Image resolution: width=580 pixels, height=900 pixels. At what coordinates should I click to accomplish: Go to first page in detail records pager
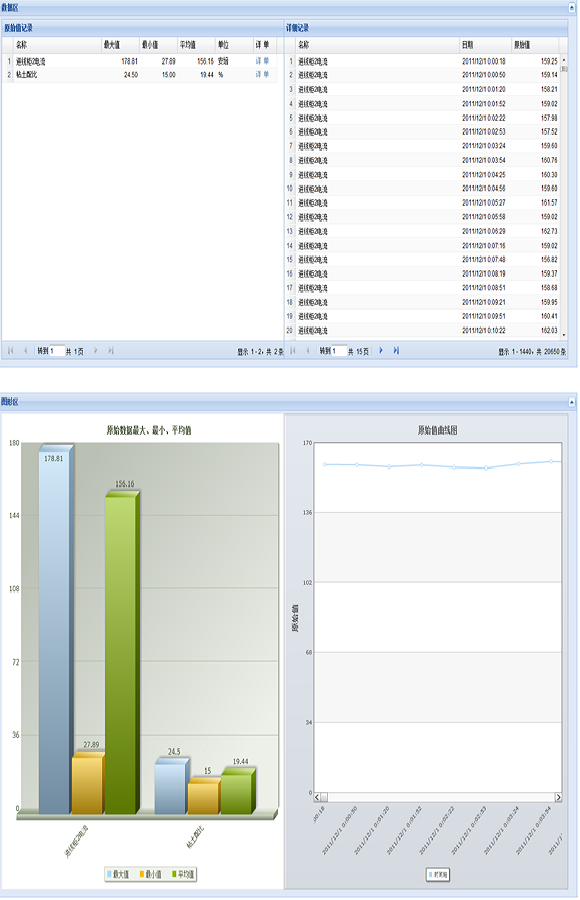pos(293,350)
